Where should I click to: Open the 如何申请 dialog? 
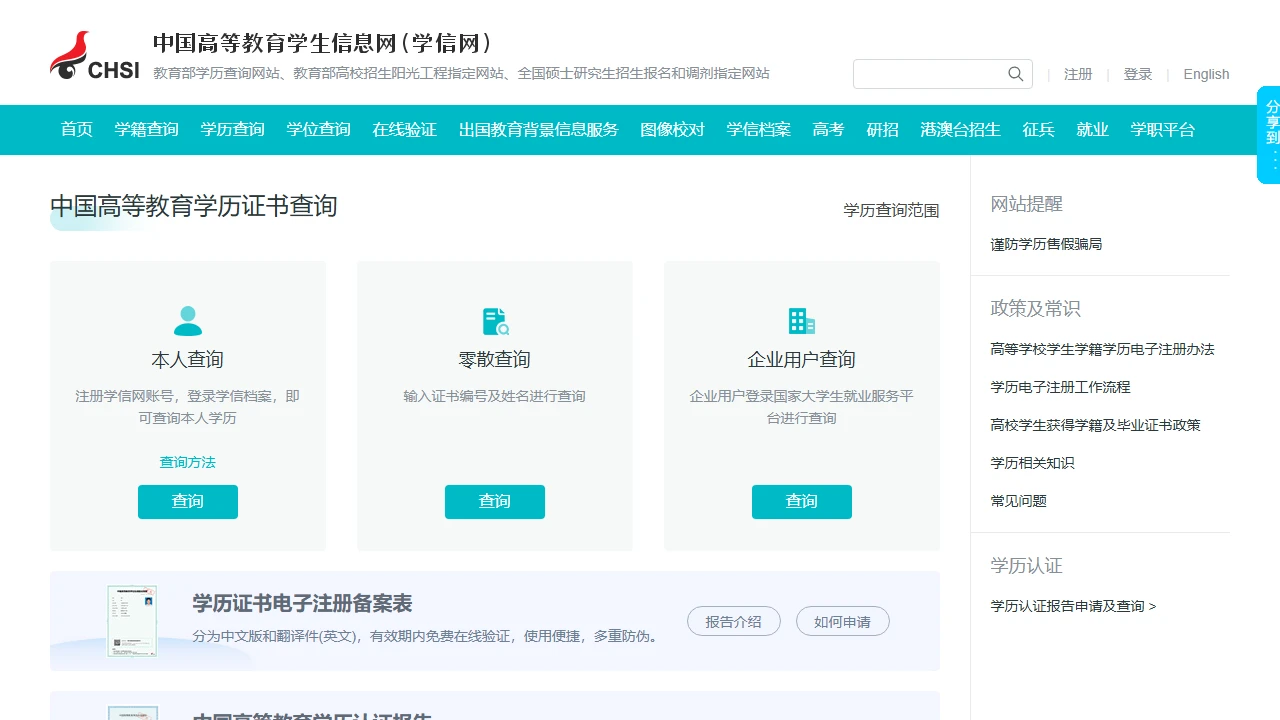pyautogui.click(x=842, y=620)
